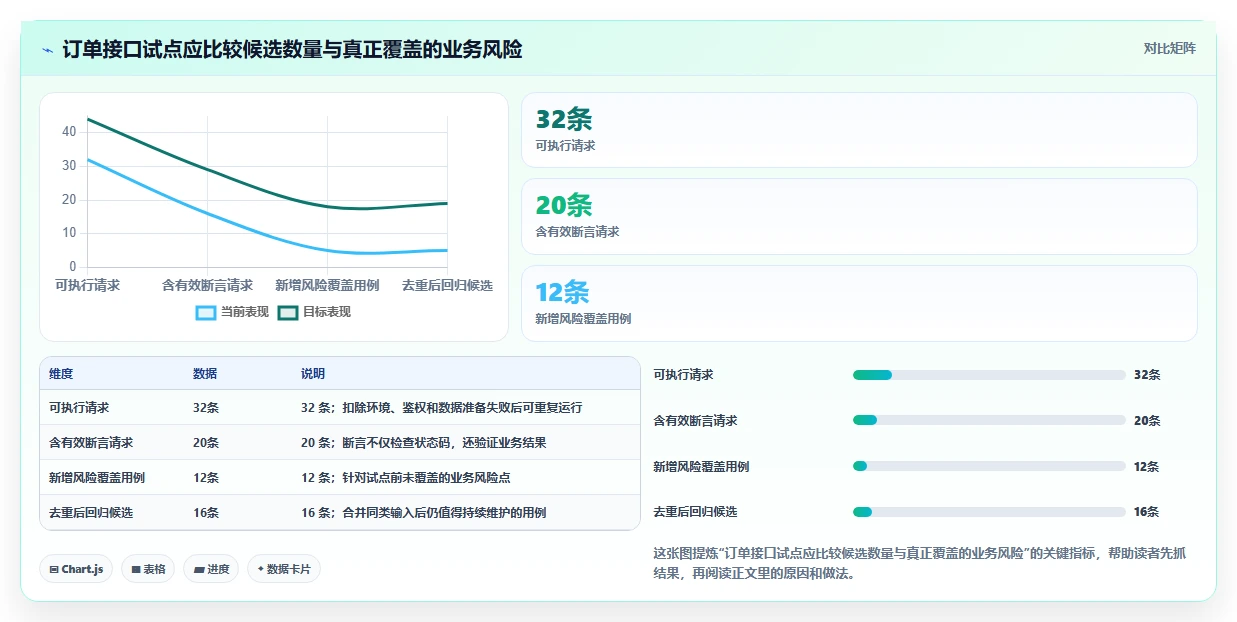Click the 维度 column header
This screenshot has width=1237, height=622.
61,374
